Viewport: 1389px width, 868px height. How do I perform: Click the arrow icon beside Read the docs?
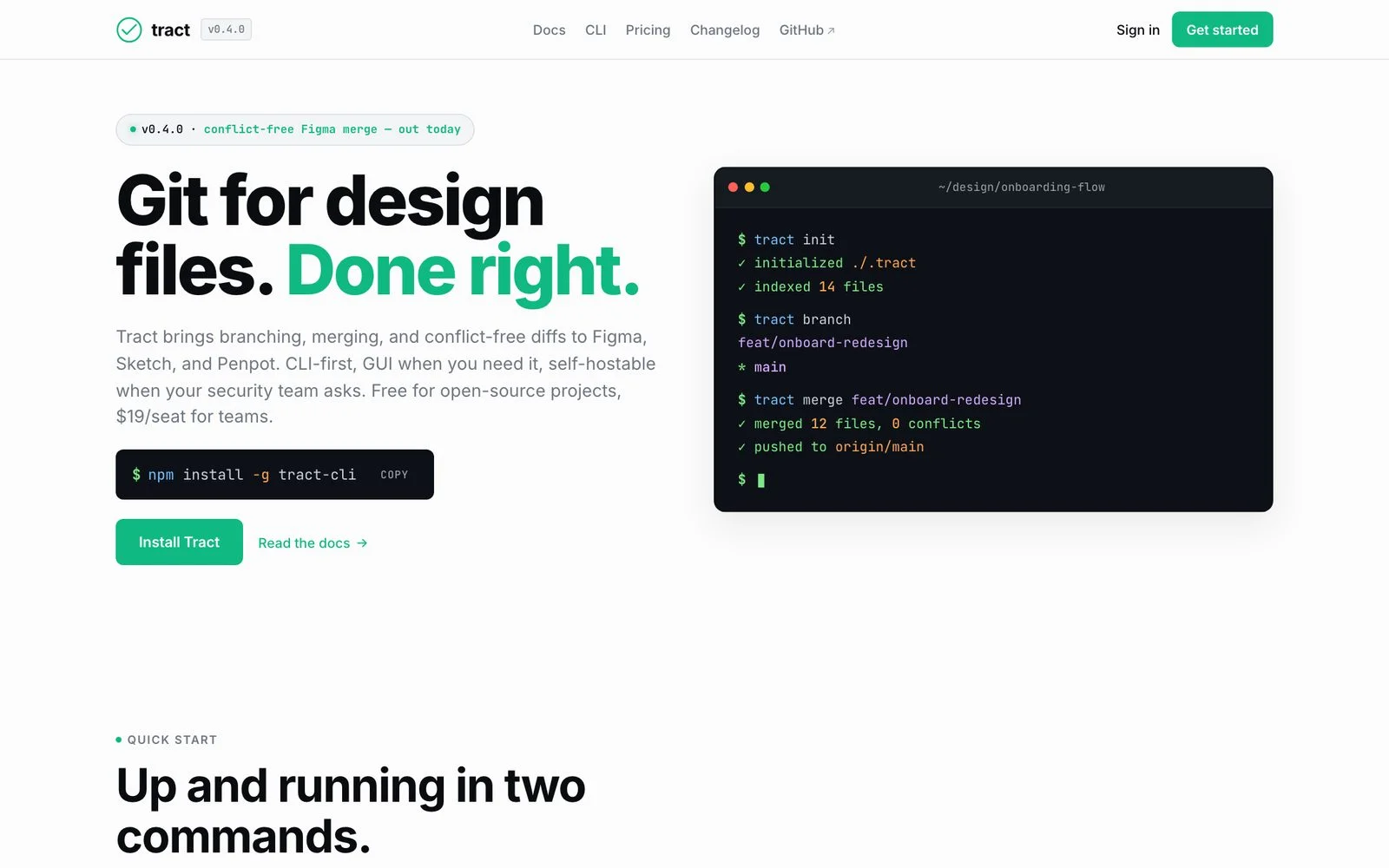[x=362, y=542]
